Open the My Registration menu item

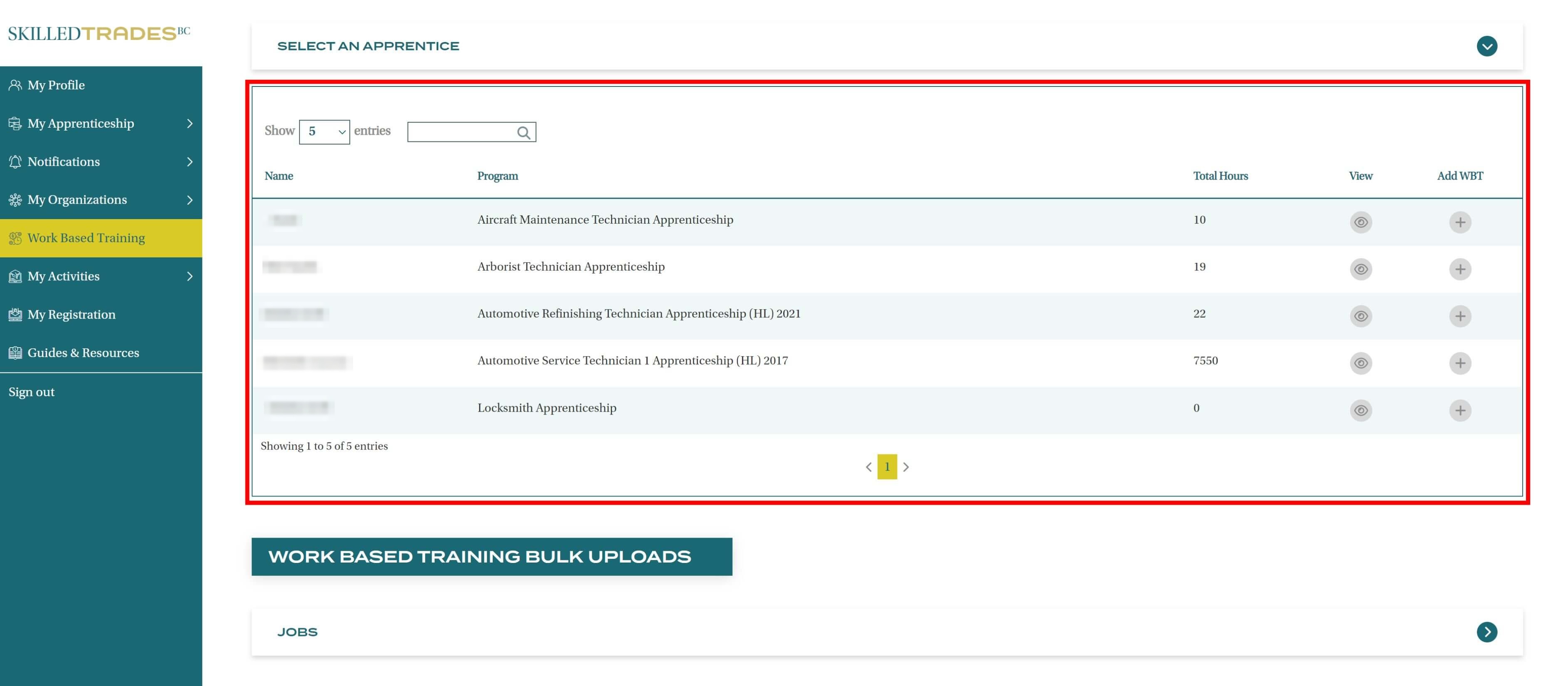tap(71, 315)
